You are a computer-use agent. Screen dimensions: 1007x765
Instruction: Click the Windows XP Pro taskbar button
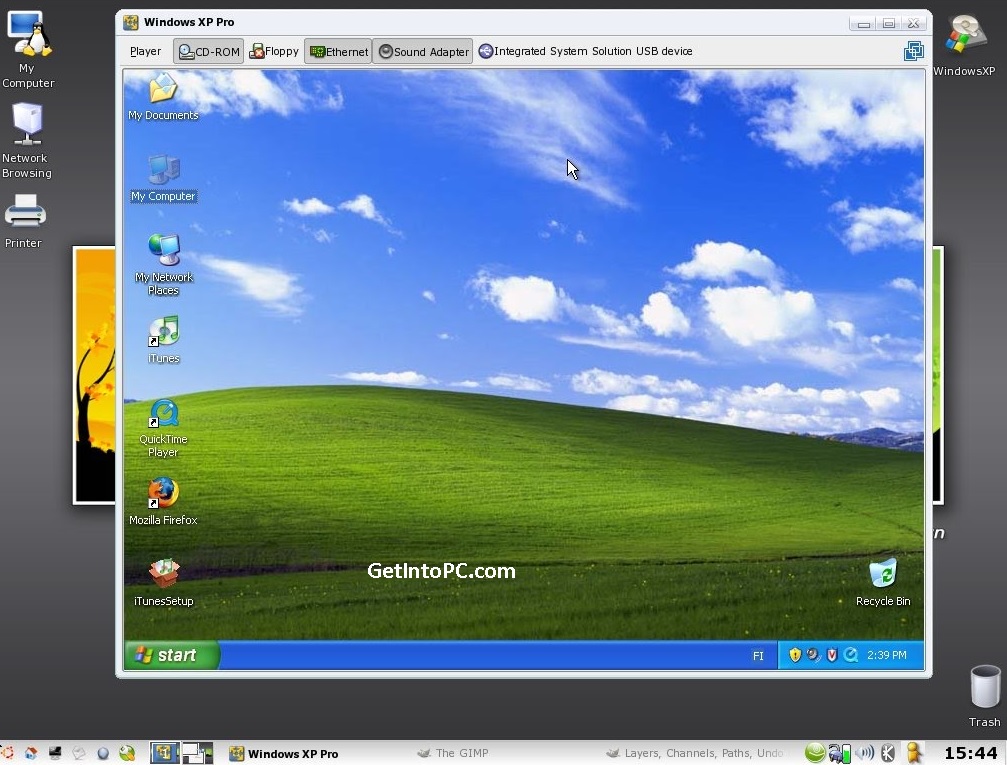[284, 753]
